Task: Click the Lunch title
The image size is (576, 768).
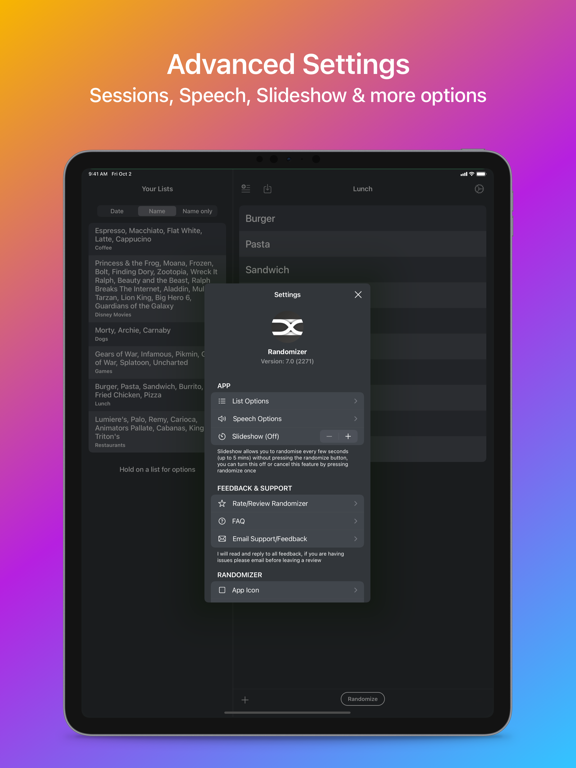Action: pyautogui.click(x=362, y=189)
